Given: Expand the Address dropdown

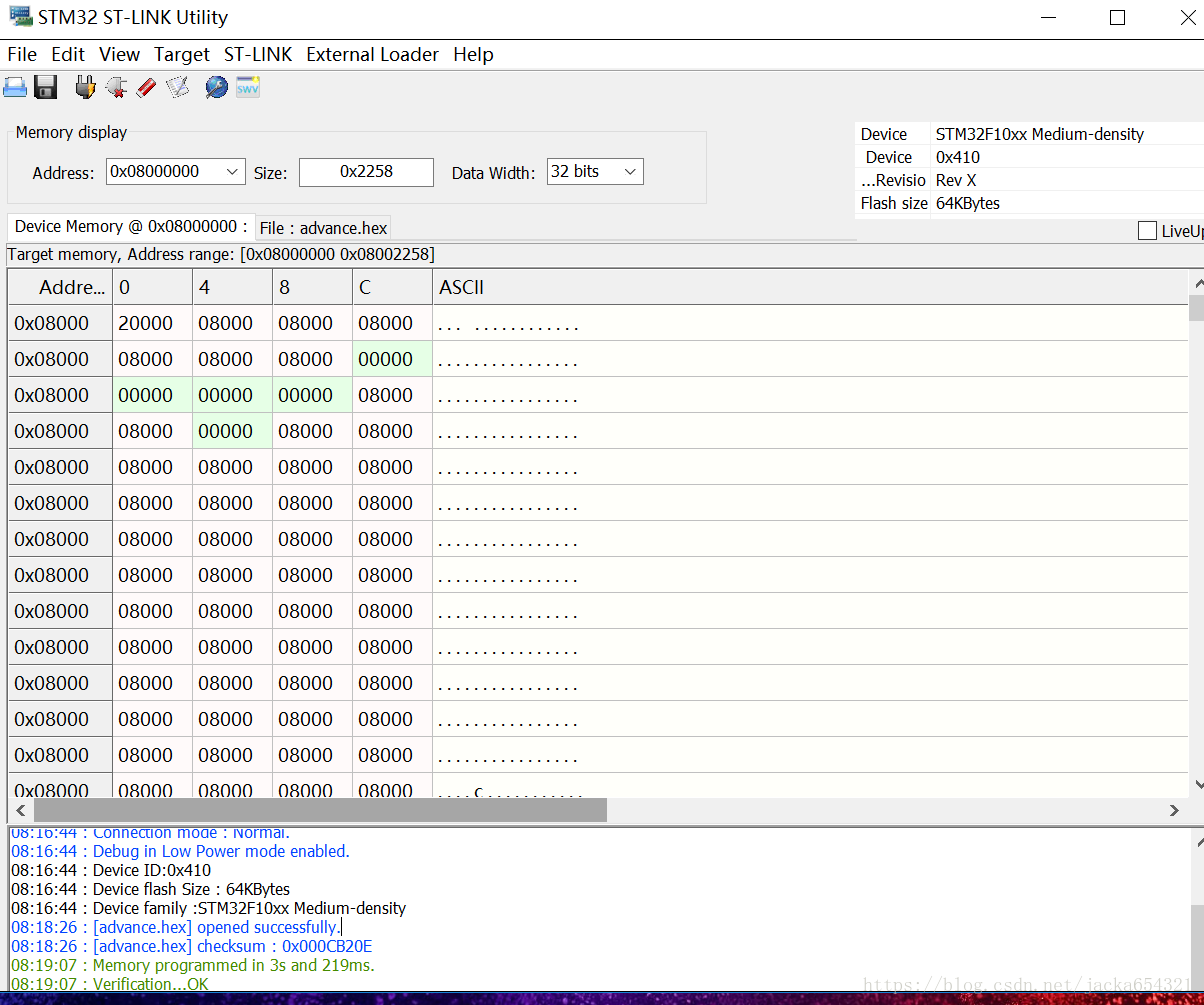Looking at the screenshot, I should (232, 172).
